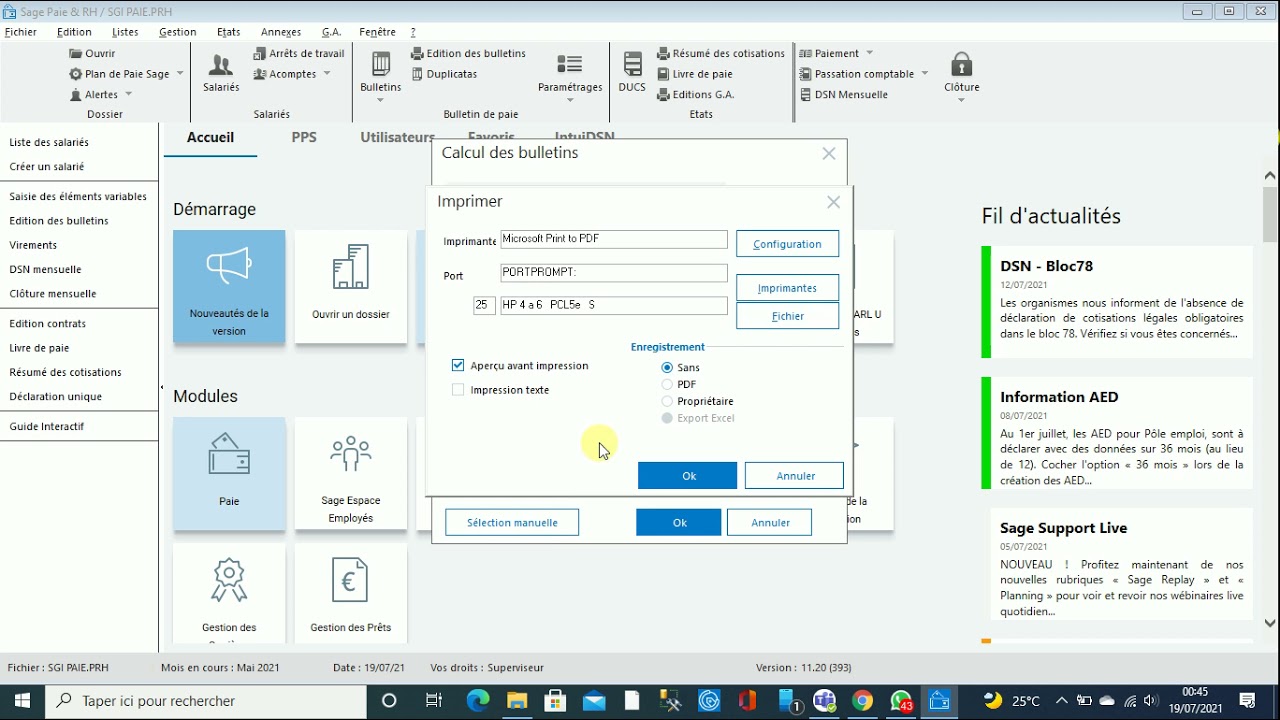Open Arrêts de travail in ribbon

(x=299, y=54)
